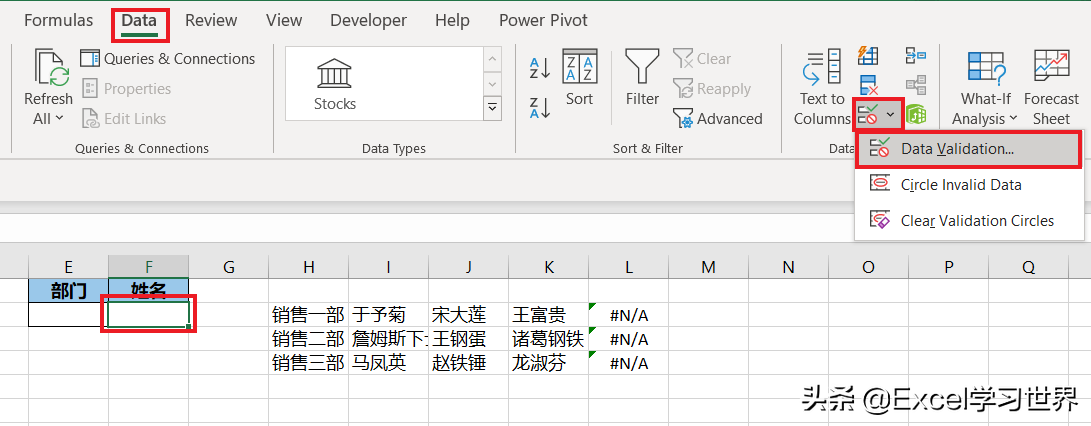Click the Reapply filter button

tap(712, 88)
